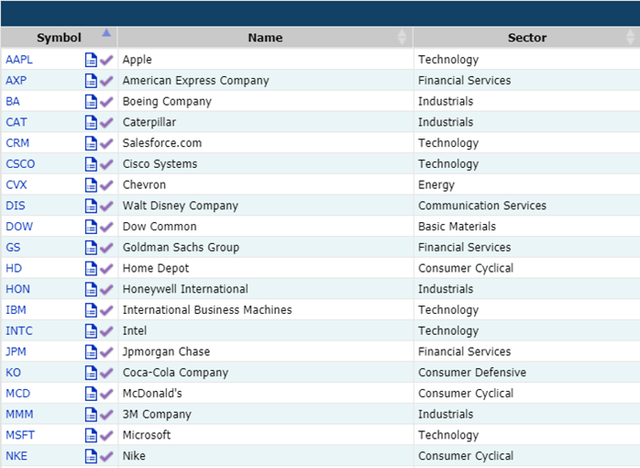
Task: Open the AXP symbol link
Action: pos(16,80)
